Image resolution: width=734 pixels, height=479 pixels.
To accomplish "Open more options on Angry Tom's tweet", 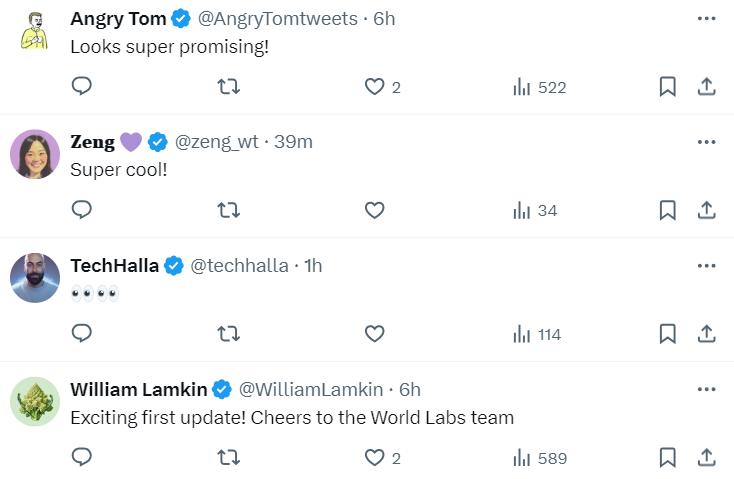I will point(706,19).
